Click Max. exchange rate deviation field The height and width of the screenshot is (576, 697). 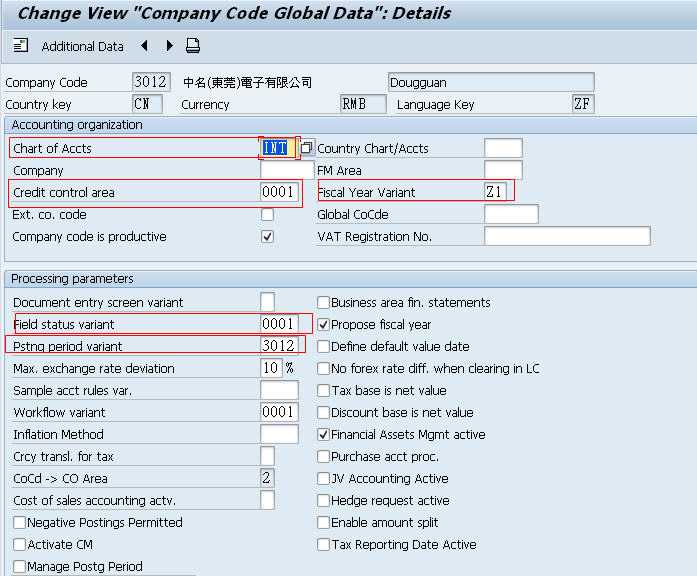coord(271,368)
